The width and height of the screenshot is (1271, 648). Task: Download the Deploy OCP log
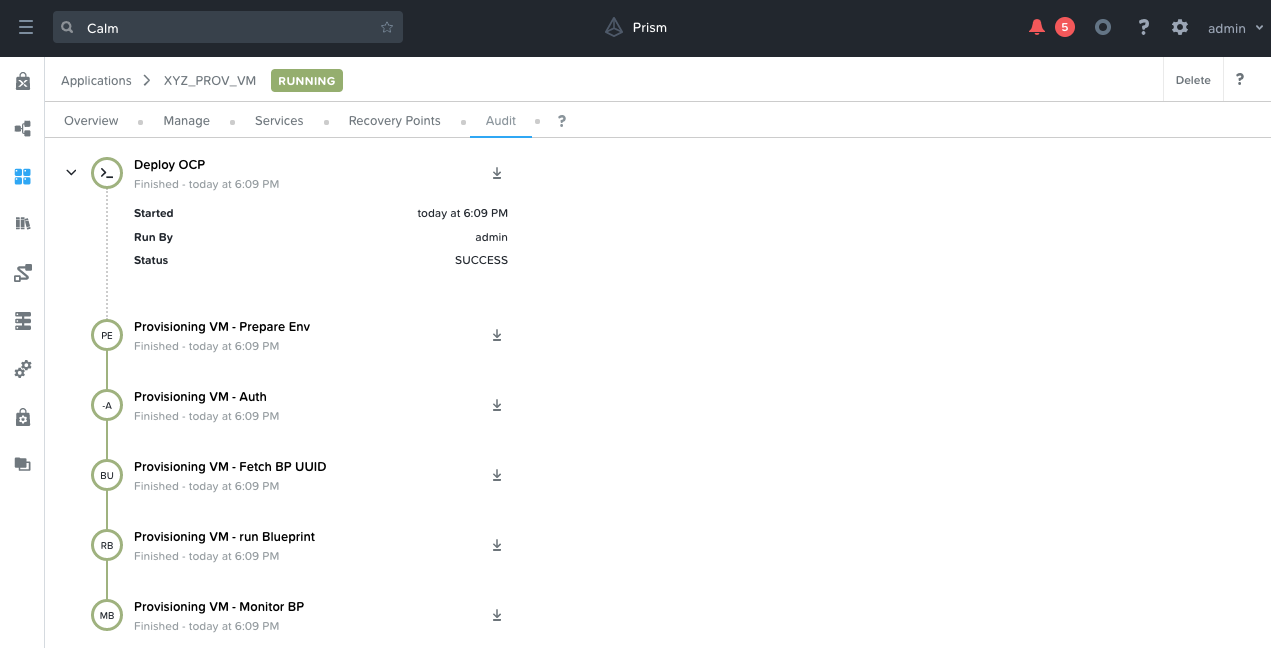click(497, 174)
